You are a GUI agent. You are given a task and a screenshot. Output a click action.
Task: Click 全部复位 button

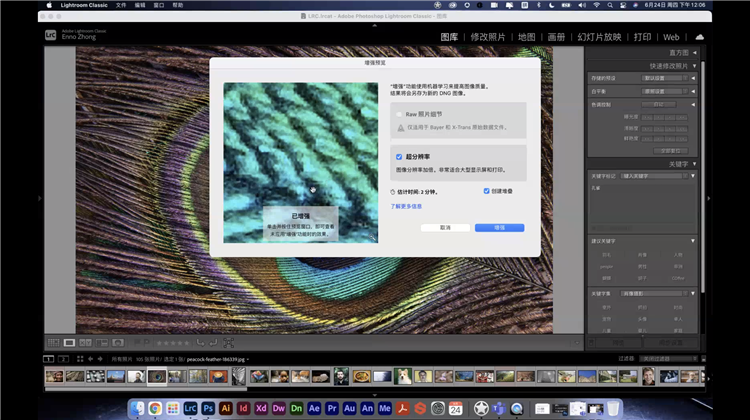671,151
